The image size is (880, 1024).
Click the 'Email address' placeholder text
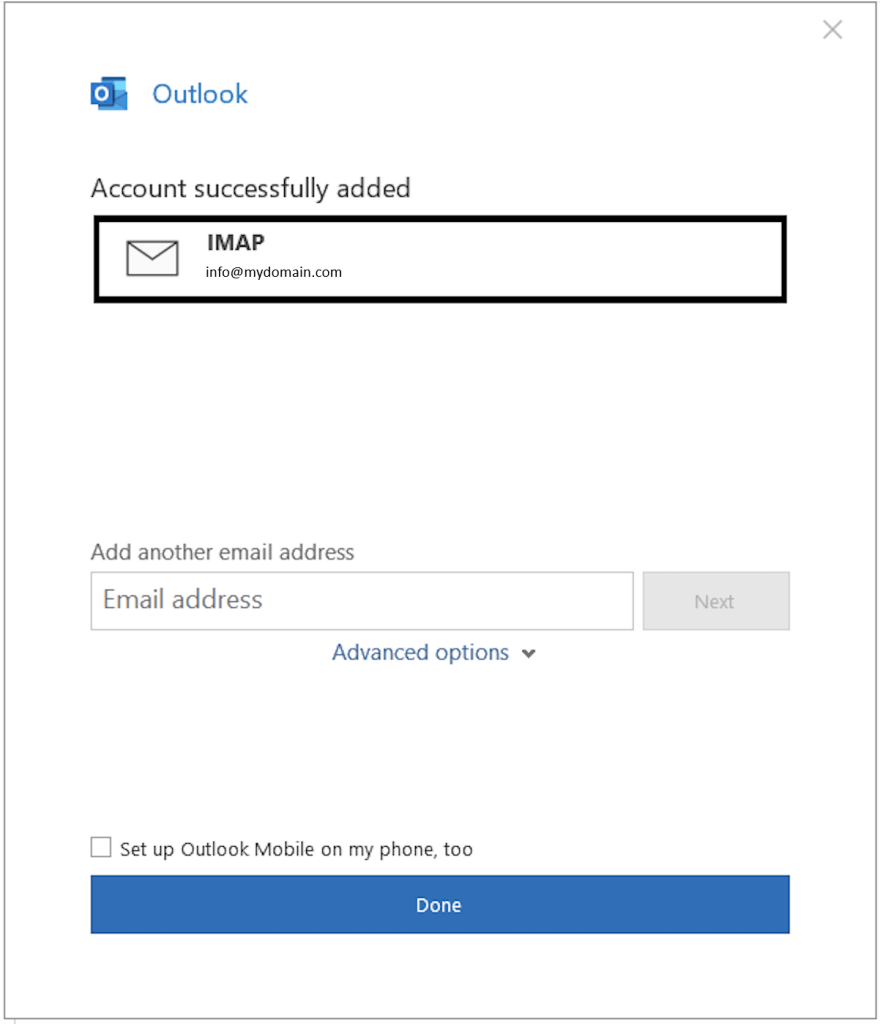click(183, 600)
